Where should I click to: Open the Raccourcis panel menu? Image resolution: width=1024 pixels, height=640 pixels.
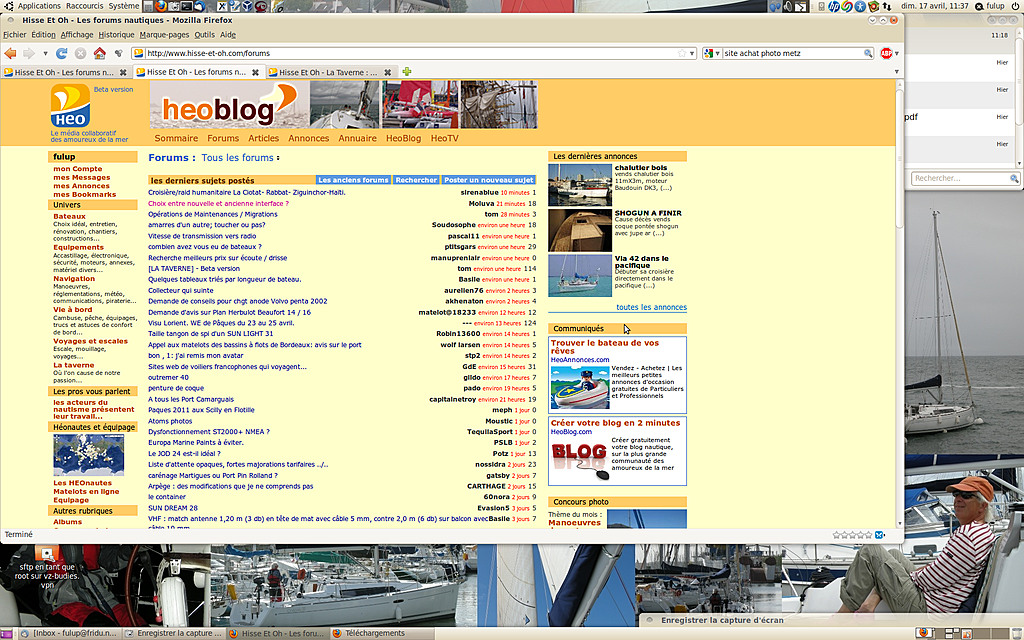(x=85, y=6)
